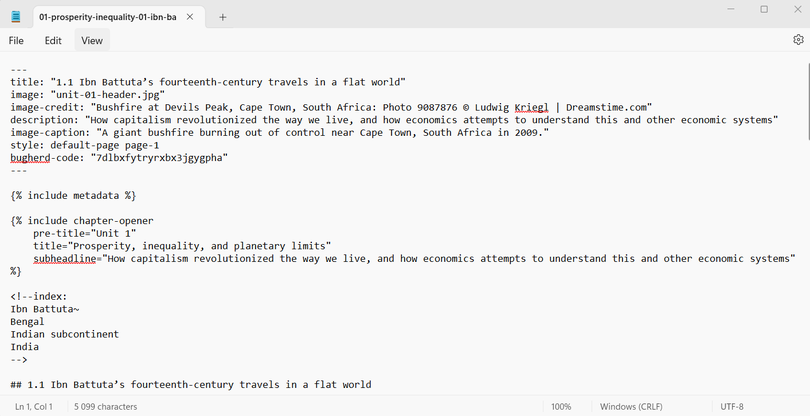Image resolution: width=810 pixels, height=416 pixels.
Task: Close the Notepad window
Action: click(x=797, y=10)
